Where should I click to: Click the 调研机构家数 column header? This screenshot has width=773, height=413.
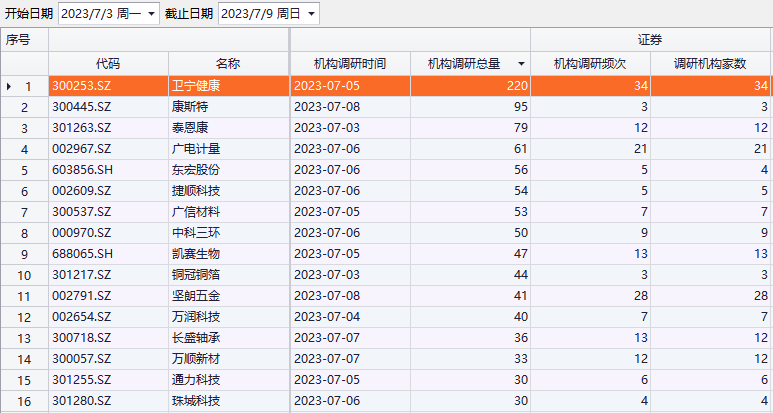(711, 64)
